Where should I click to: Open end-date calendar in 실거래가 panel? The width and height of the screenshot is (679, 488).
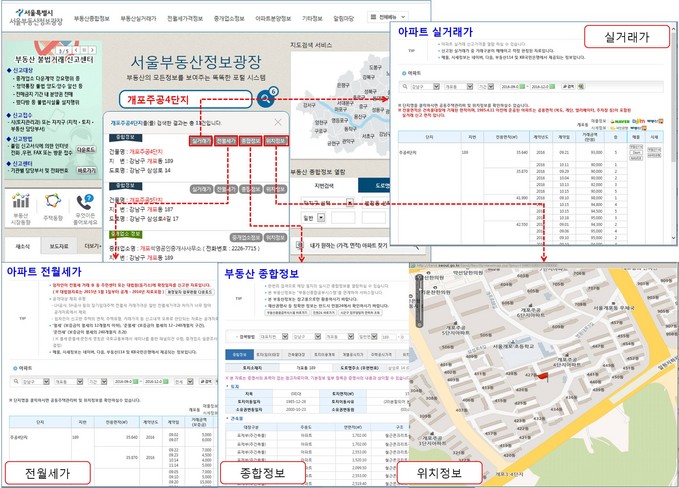coord(552,87)
